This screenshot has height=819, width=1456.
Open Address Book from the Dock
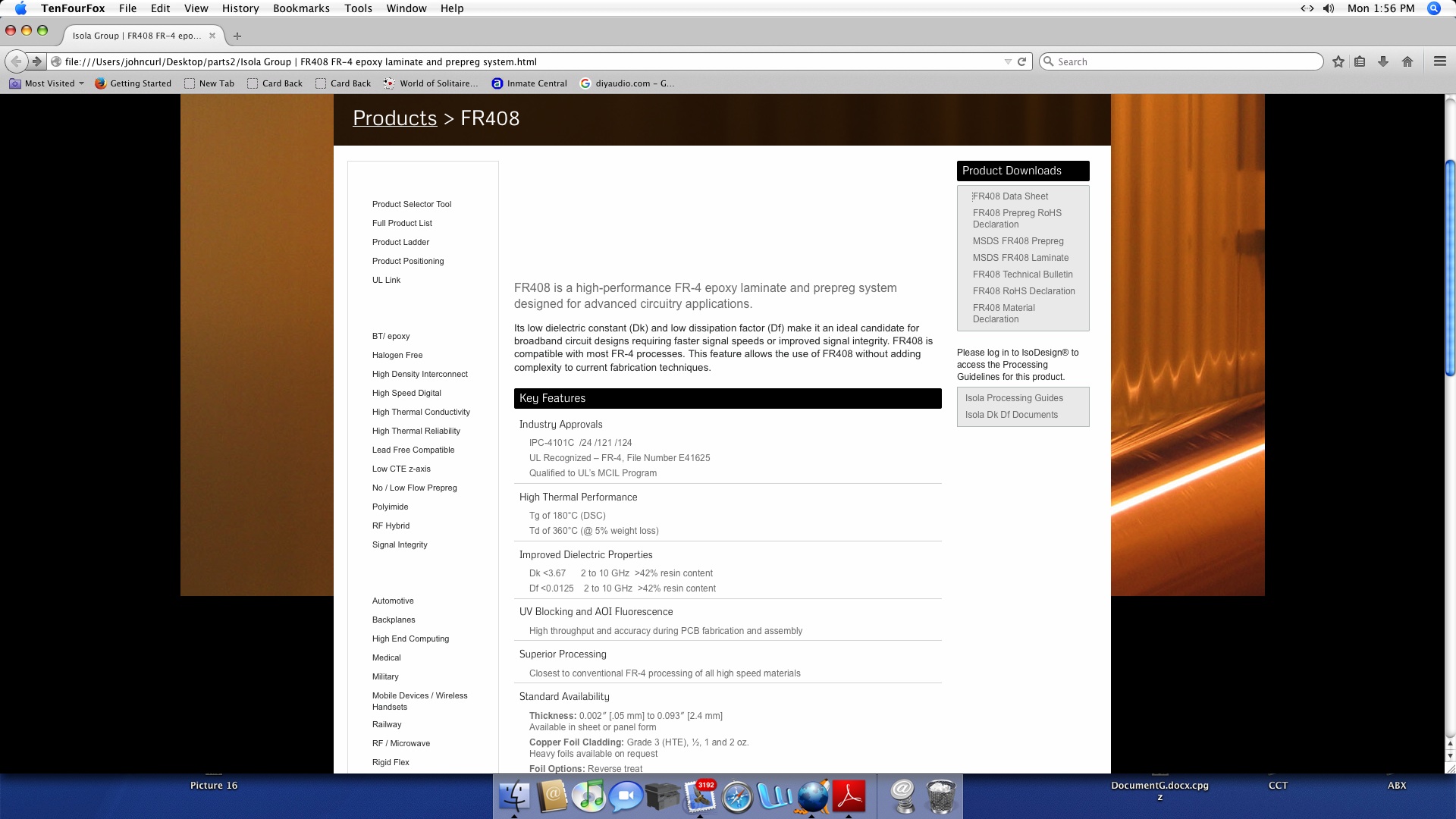(552, 796)
